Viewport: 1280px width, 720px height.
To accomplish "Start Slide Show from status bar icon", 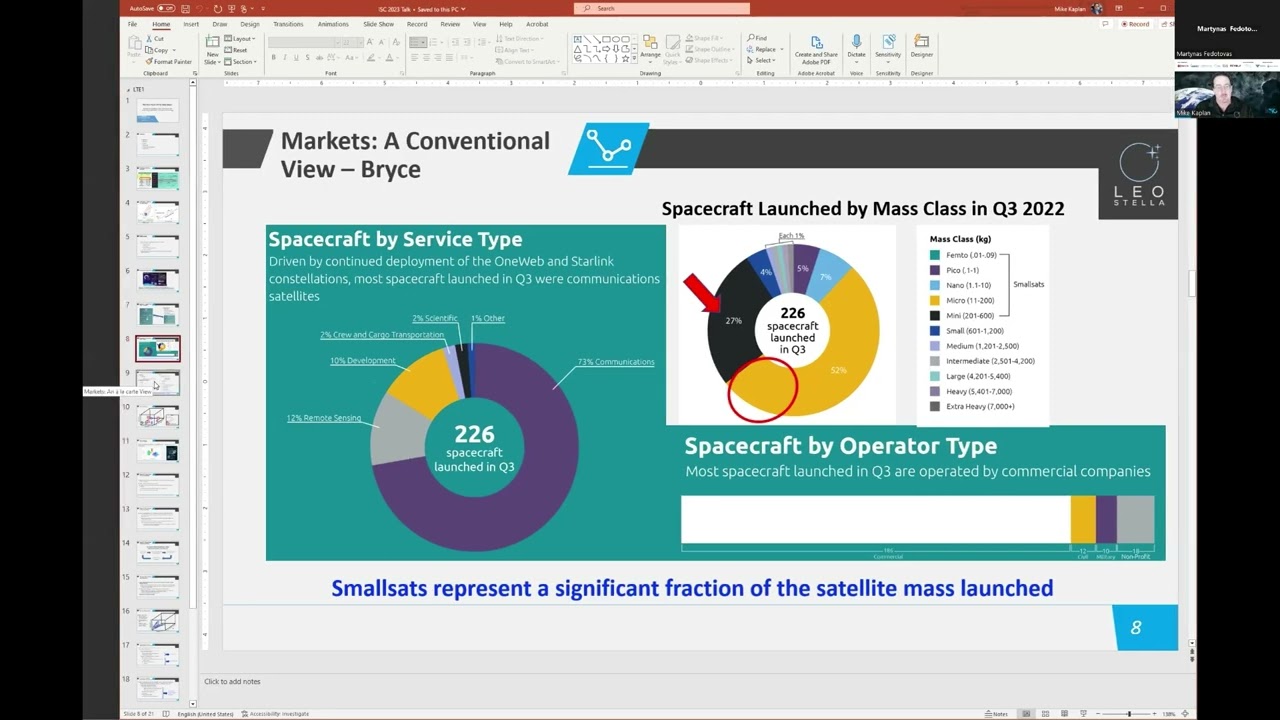I will click(x=1081, y=714).
